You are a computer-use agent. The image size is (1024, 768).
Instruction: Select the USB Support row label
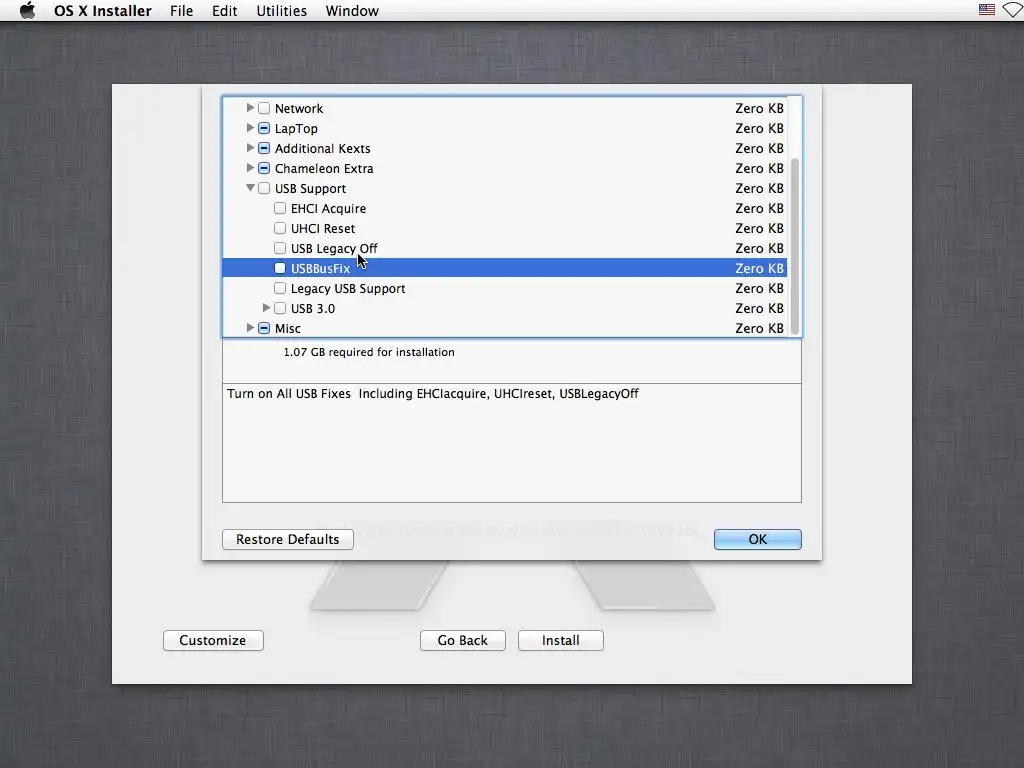[310, 189]
